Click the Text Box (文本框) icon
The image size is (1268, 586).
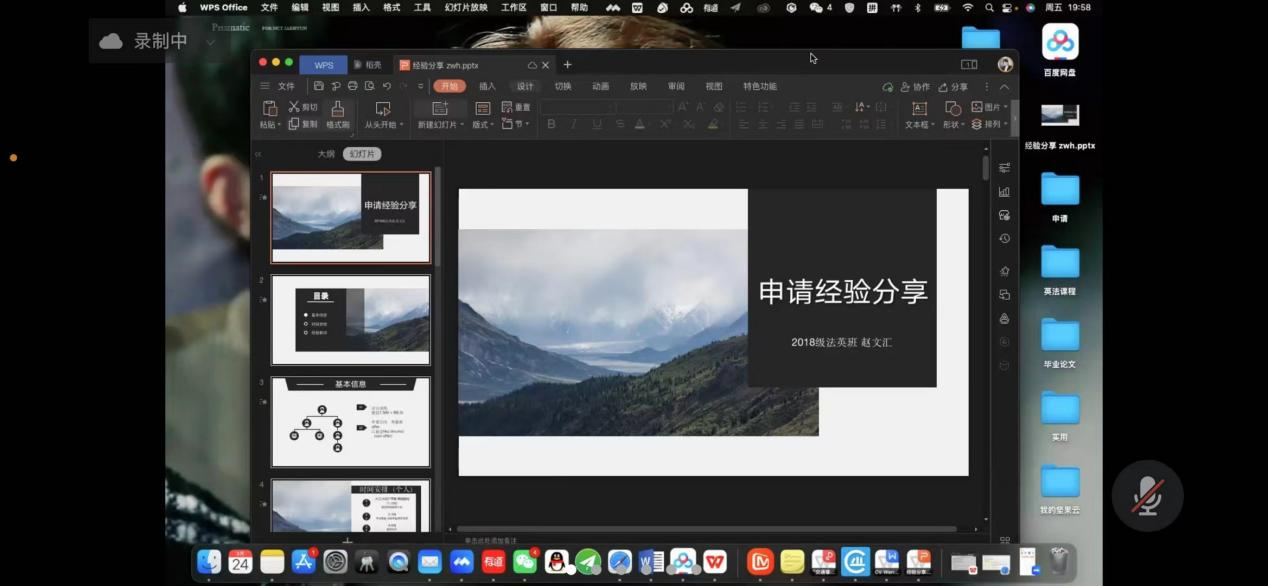point(919,108)
